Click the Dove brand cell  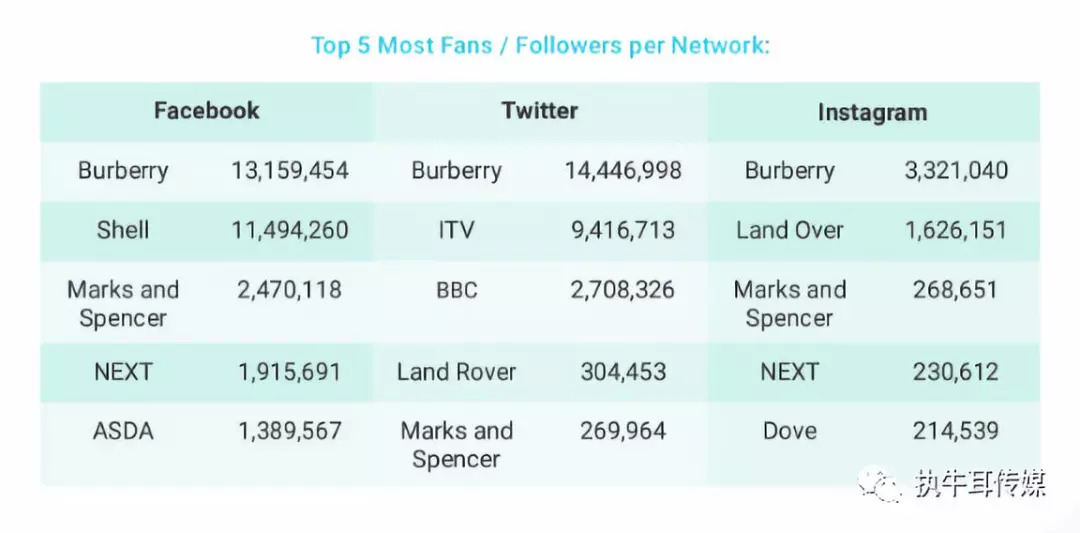pos(790,432)
